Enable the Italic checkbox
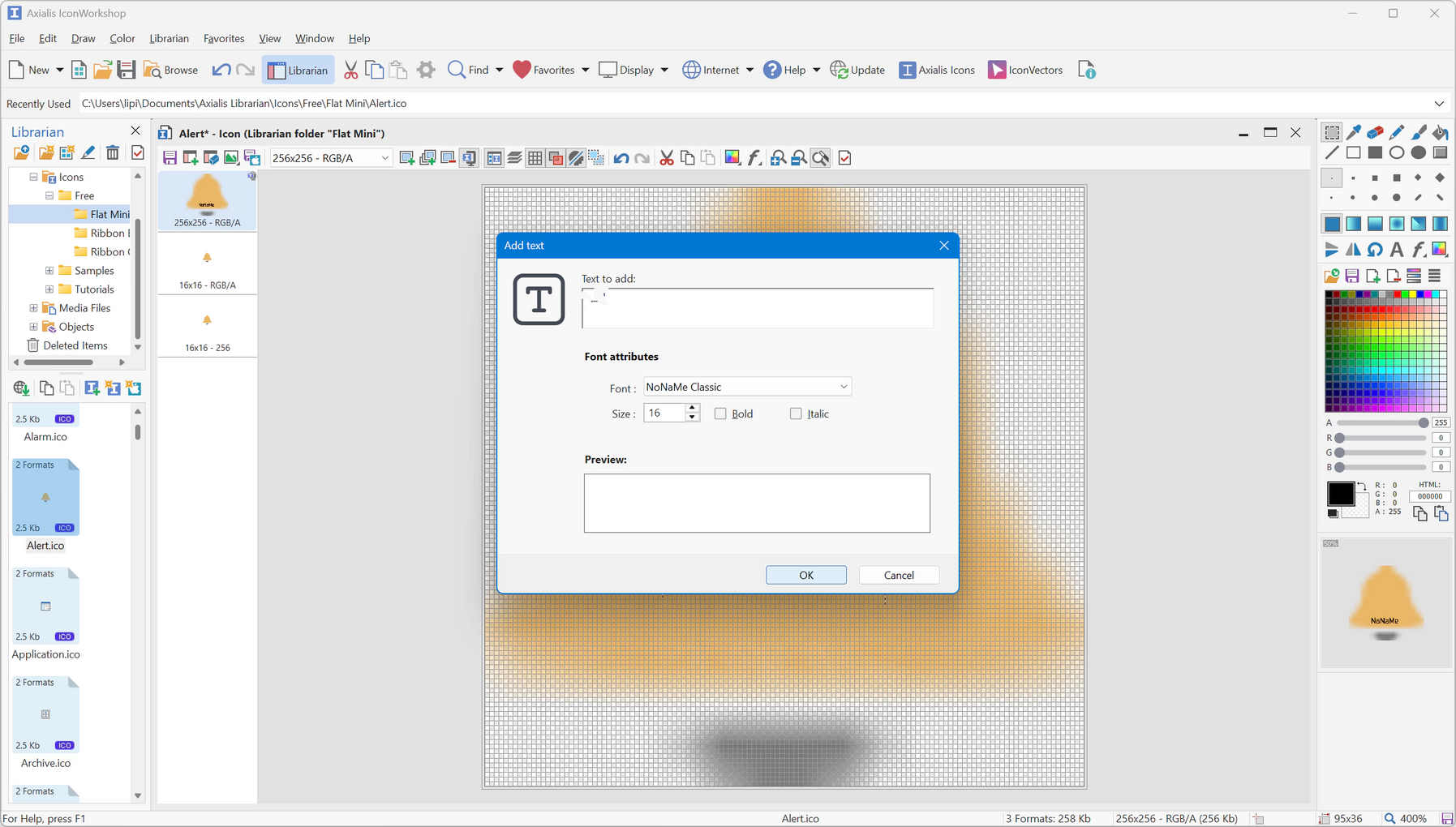 796,413
